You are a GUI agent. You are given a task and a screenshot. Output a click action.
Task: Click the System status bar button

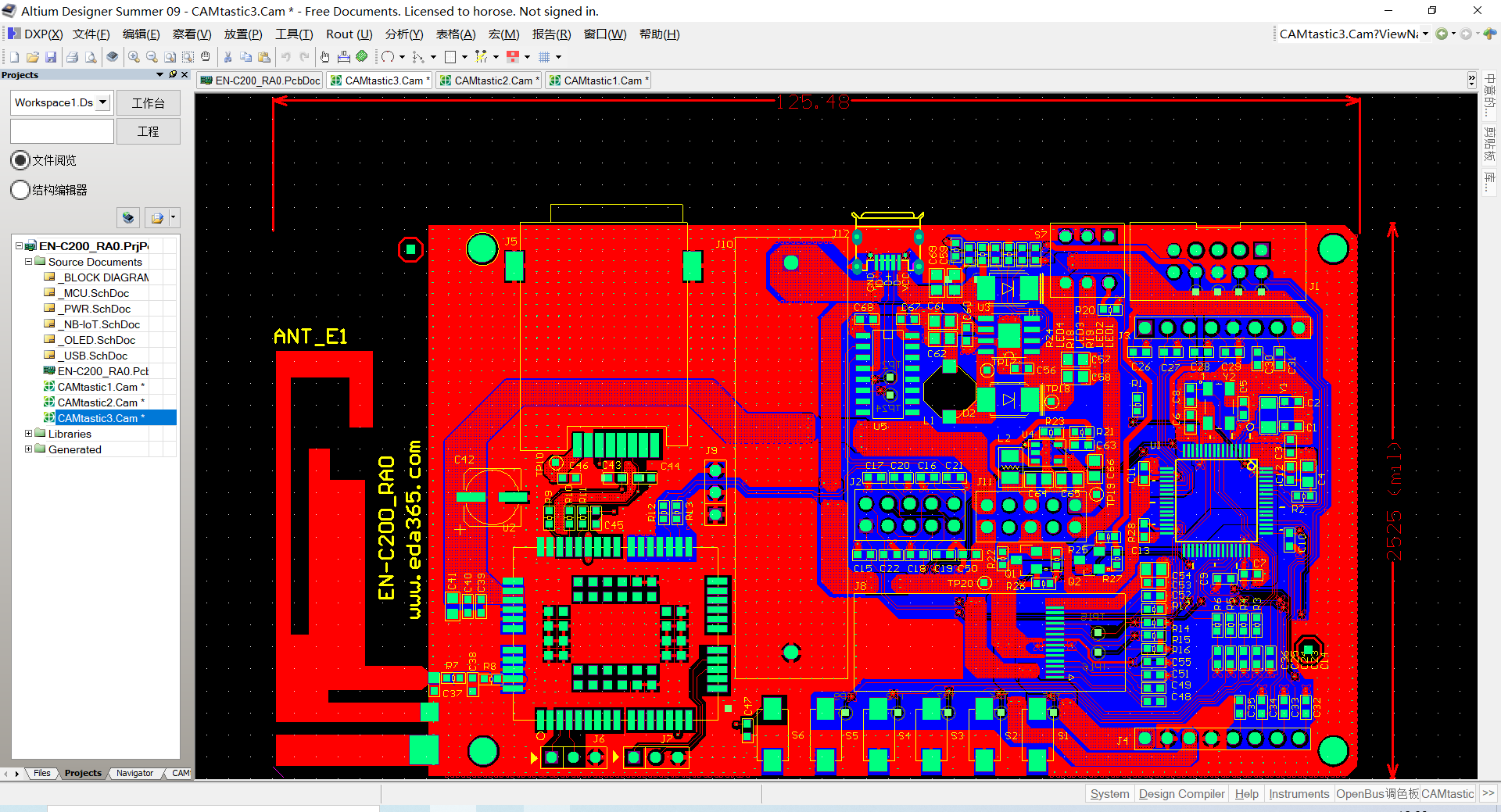point(1109,794)
